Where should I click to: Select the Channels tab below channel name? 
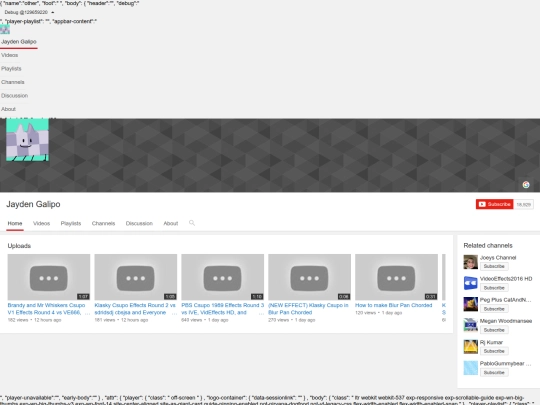click(103, 223)
